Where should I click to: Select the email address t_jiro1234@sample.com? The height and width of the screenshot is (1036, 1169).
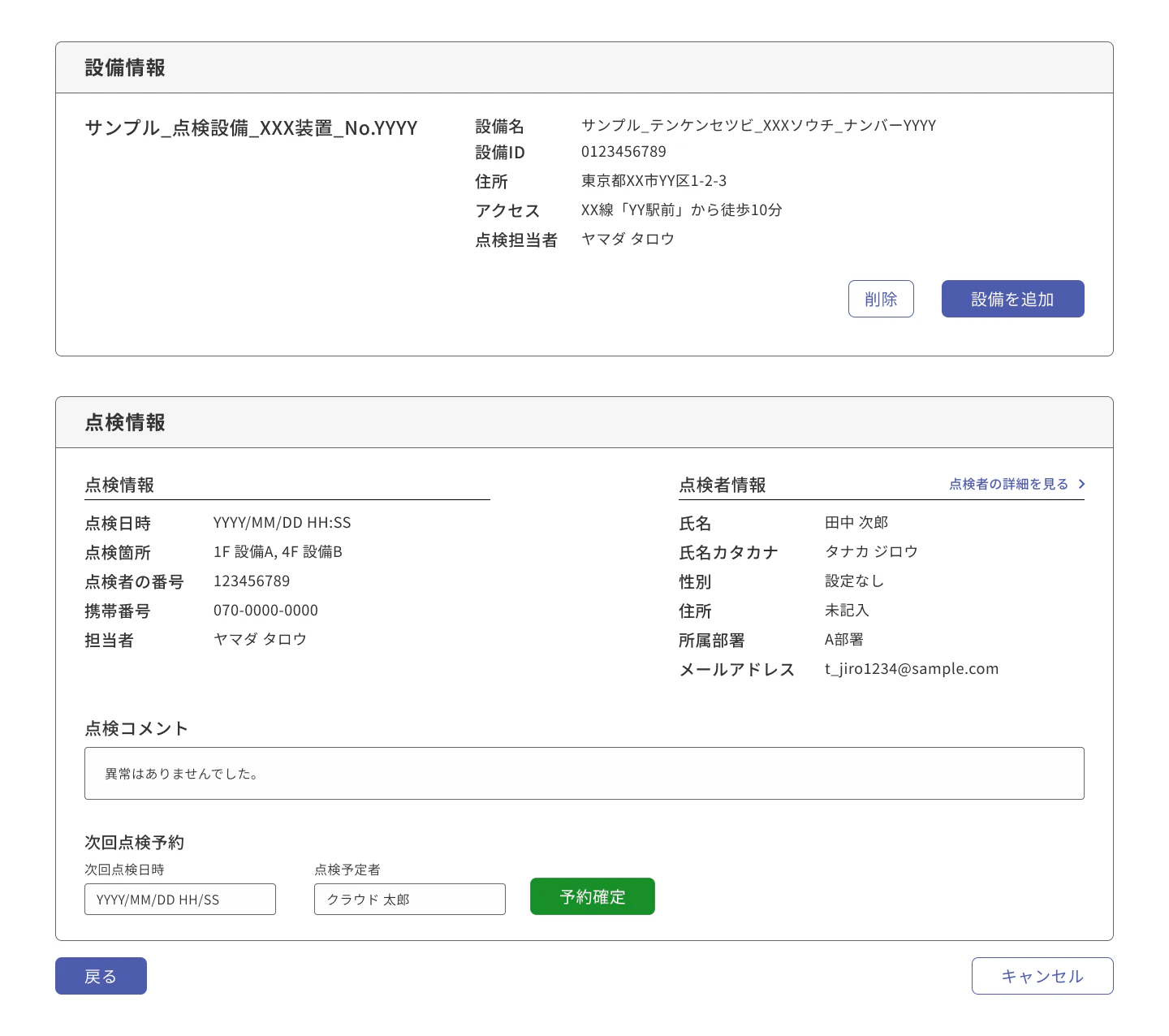(911, 668)
